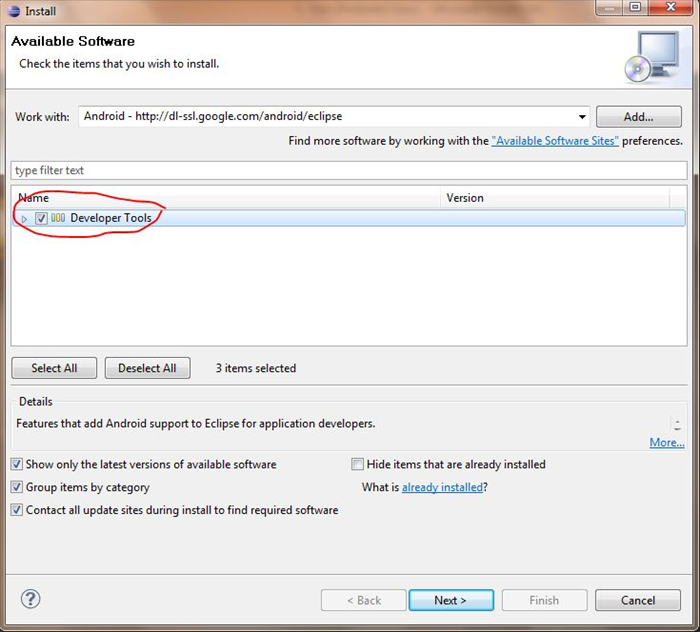This screenshot has height=632, width=700.
Task: Click the Add... button
Action: 638,117
